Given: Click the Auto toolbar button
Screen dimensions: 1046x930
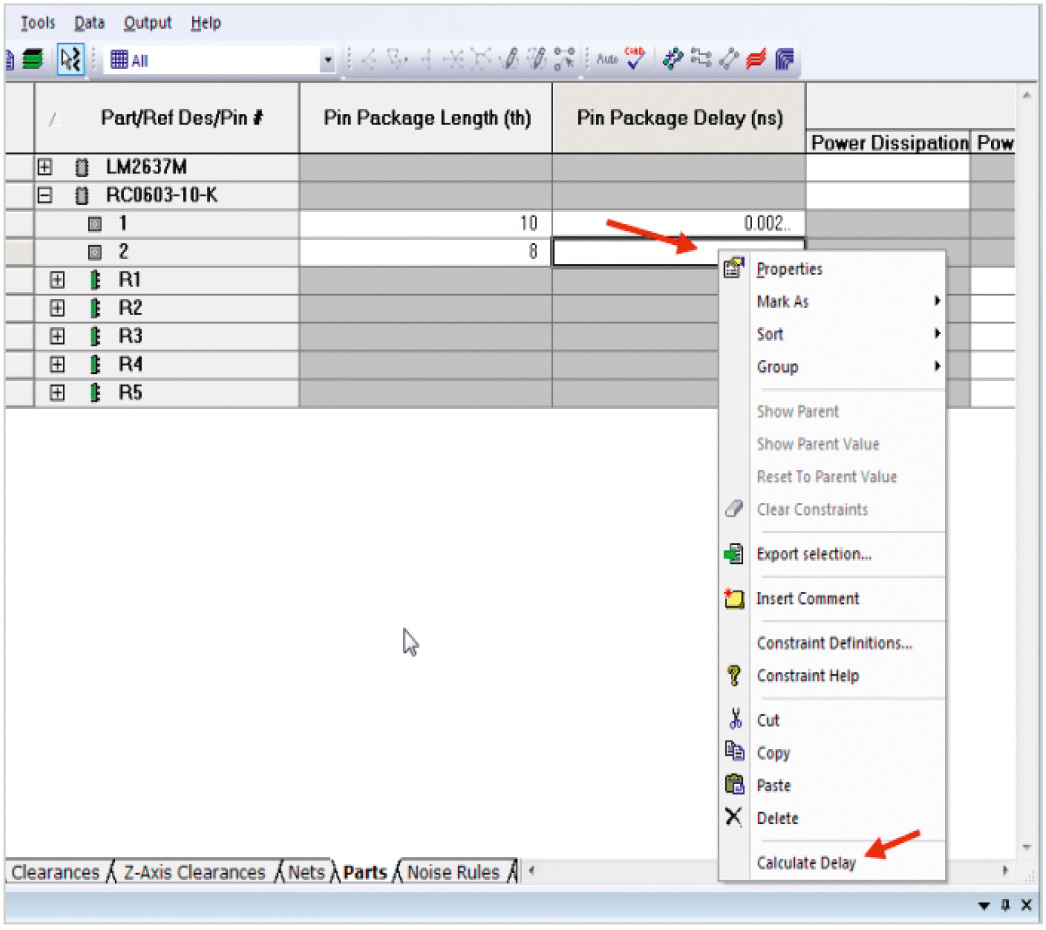Looking at the screenshot, I should point(607,59).
